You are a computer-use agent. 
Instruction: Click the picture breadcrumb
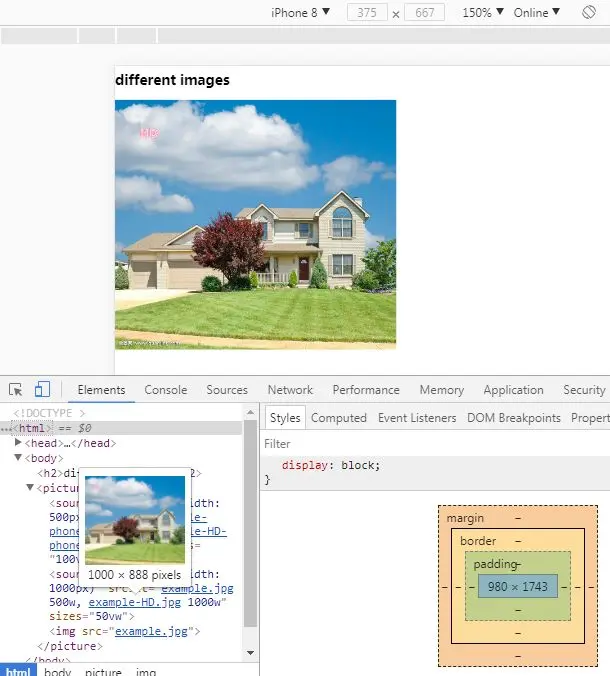click(103, 671)
